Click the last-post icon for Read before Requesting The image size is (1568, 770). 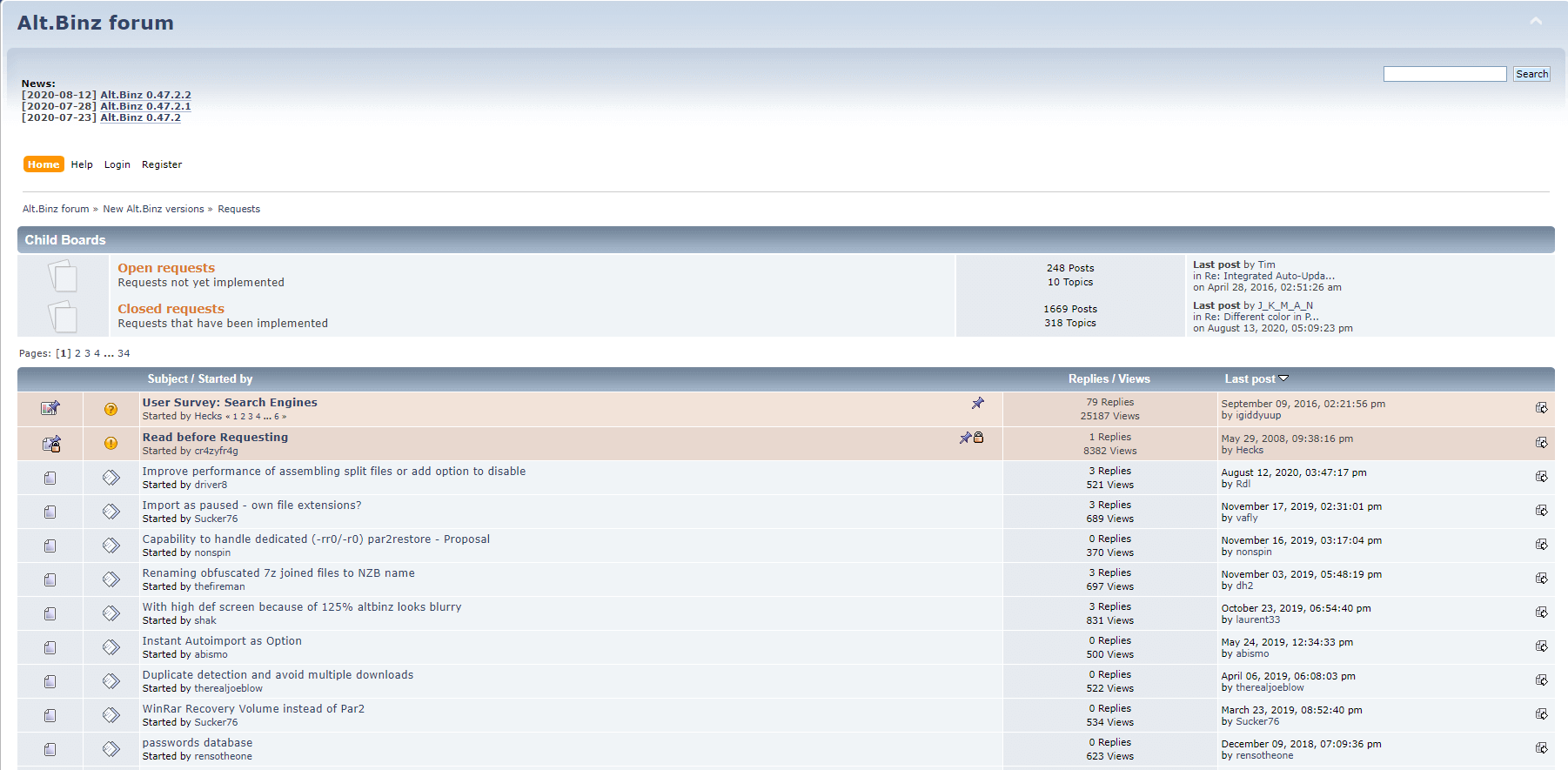coord(1541,443)
